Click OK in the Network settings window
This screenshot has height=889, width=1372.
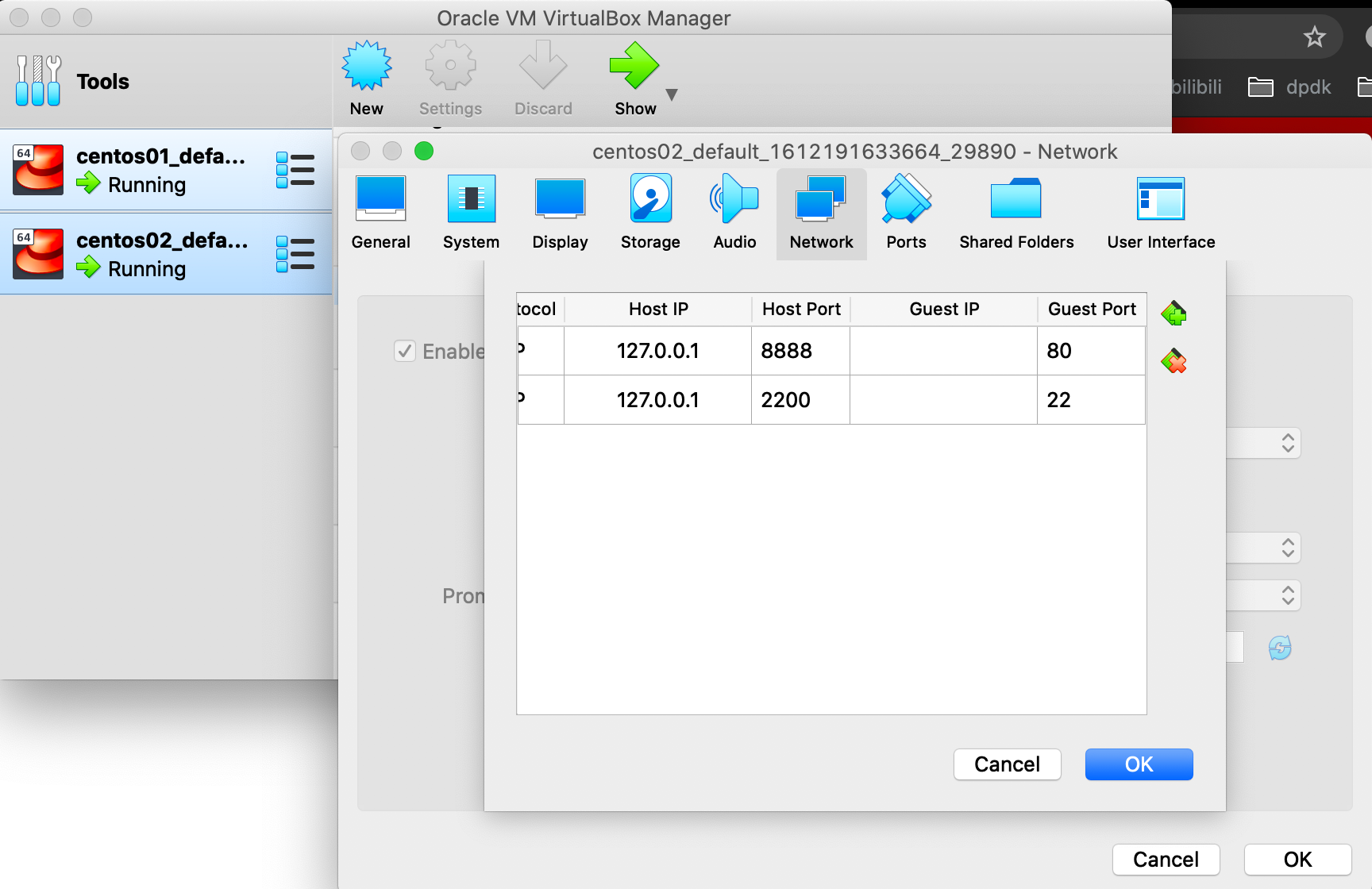(x=1298, y=860)
